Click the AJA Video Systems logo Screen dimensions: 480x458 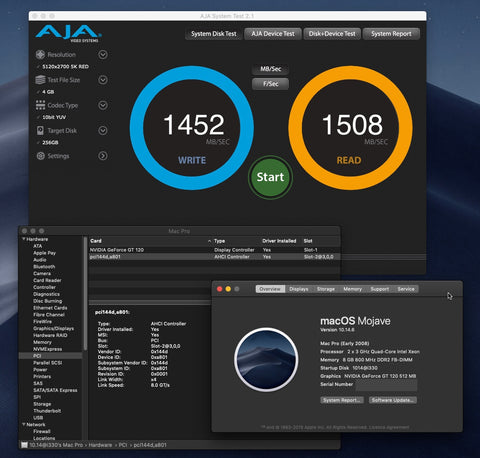pos(68,33)
